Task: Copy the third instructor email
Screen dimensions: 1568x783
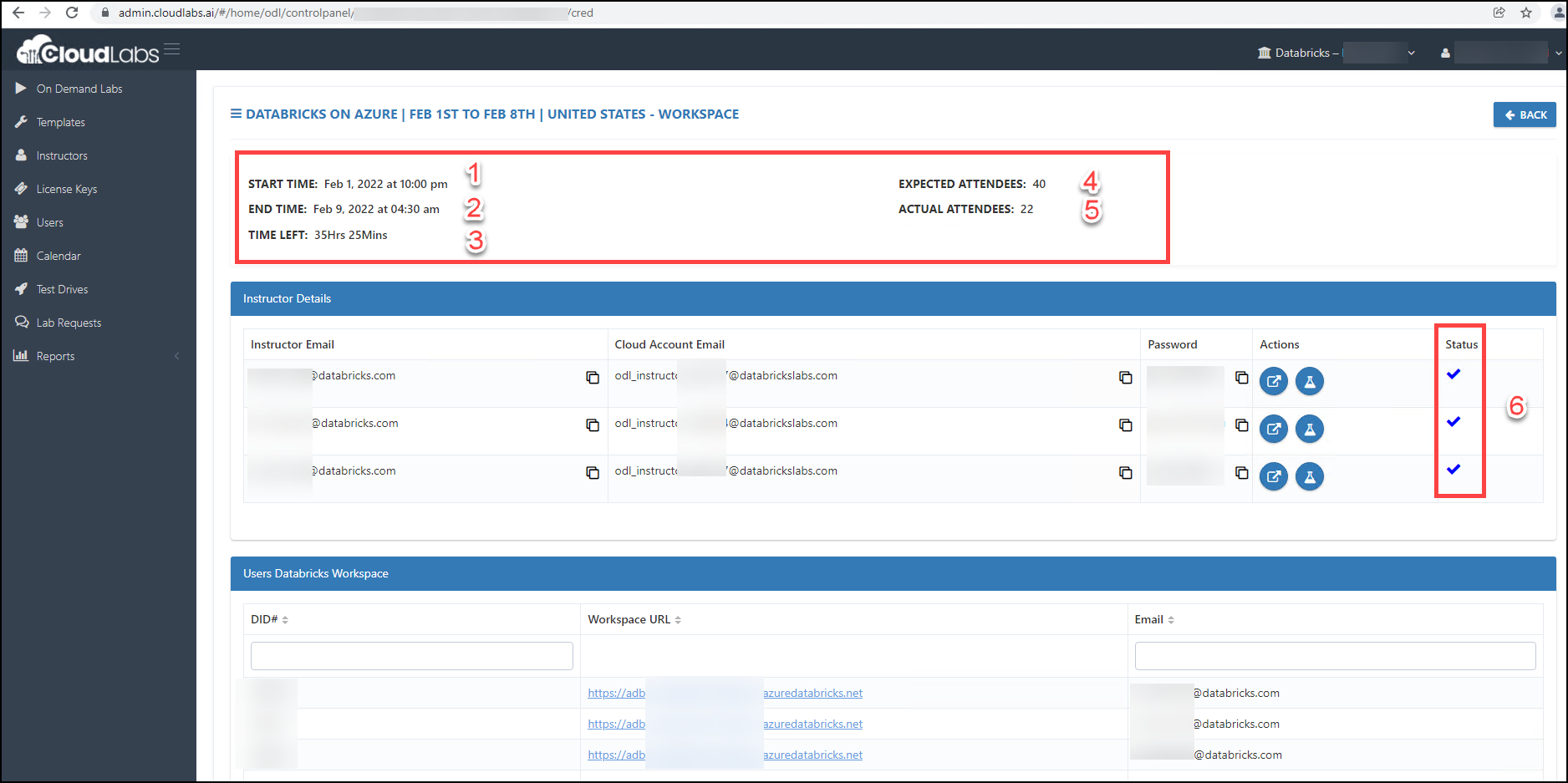Action: [593, 473]
